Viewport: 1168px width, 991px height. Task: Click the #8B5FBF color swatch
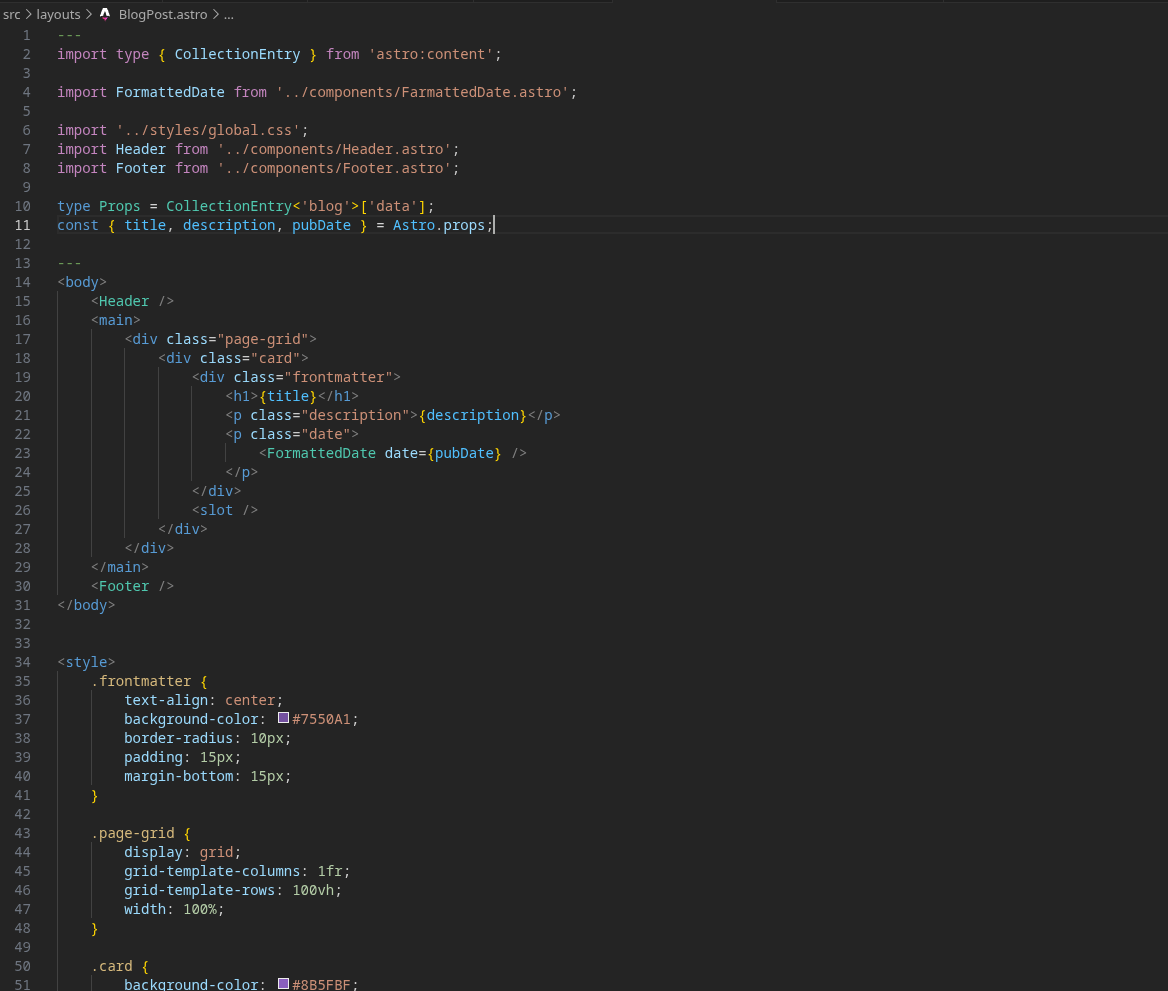(284, 984)
